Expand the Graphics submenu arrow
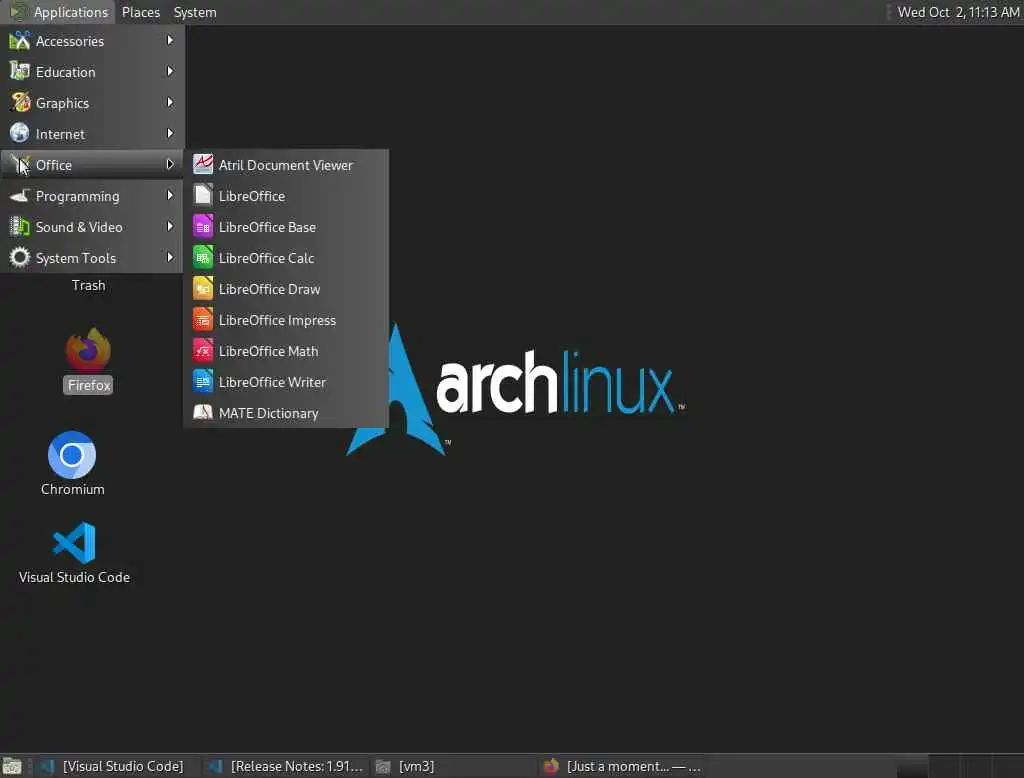Viewport: 1024px width, 778px height. tap(170, 103)
